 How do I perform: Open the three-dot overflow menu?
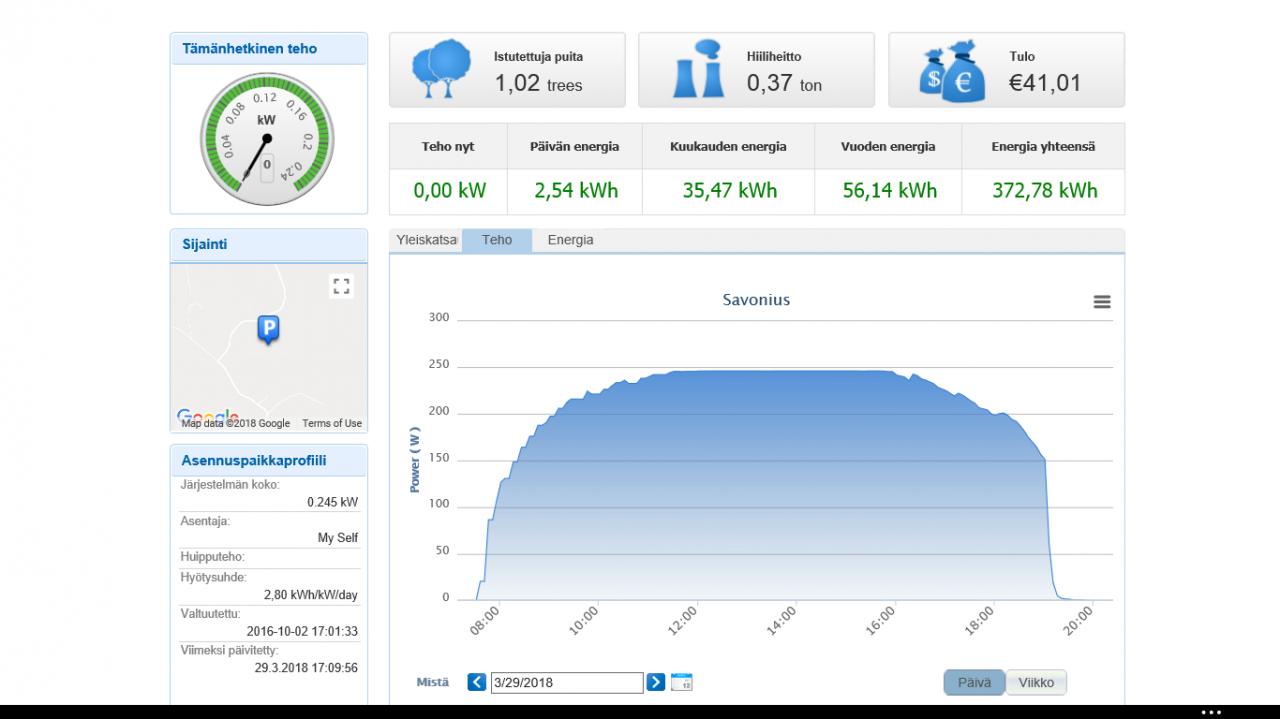1211,712
